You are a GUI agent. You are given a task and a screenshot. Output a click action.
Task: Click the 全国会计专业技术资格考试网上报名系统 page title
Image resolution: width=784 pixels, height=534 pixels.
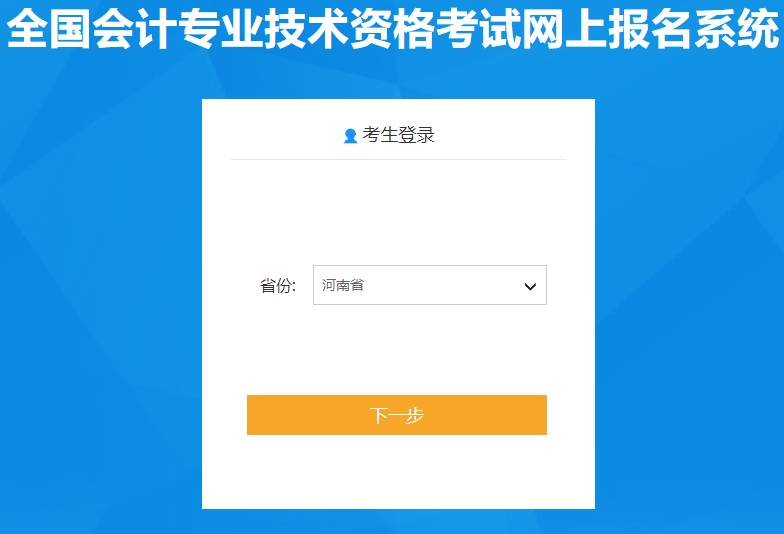tap(392, 28)
